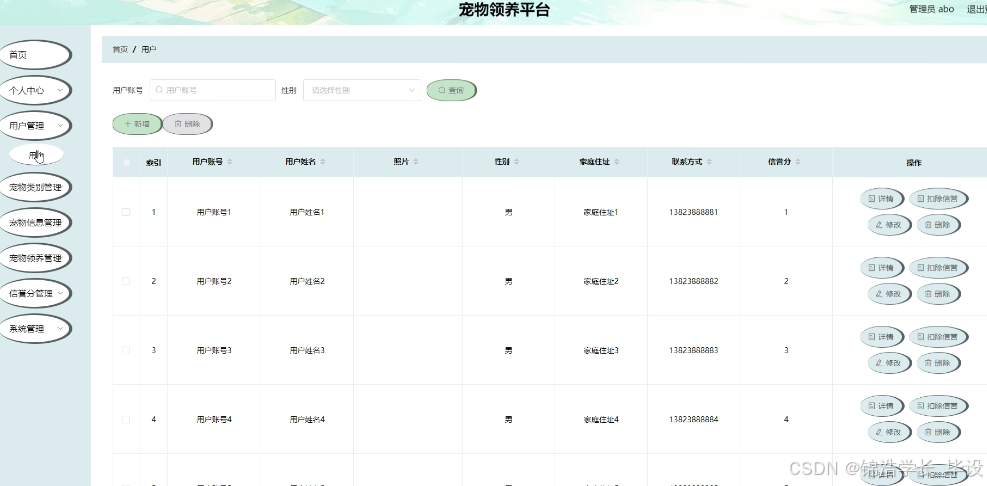
Task: Click the search icon inside the 用户账号 field
Action: (x=159, y=90)
